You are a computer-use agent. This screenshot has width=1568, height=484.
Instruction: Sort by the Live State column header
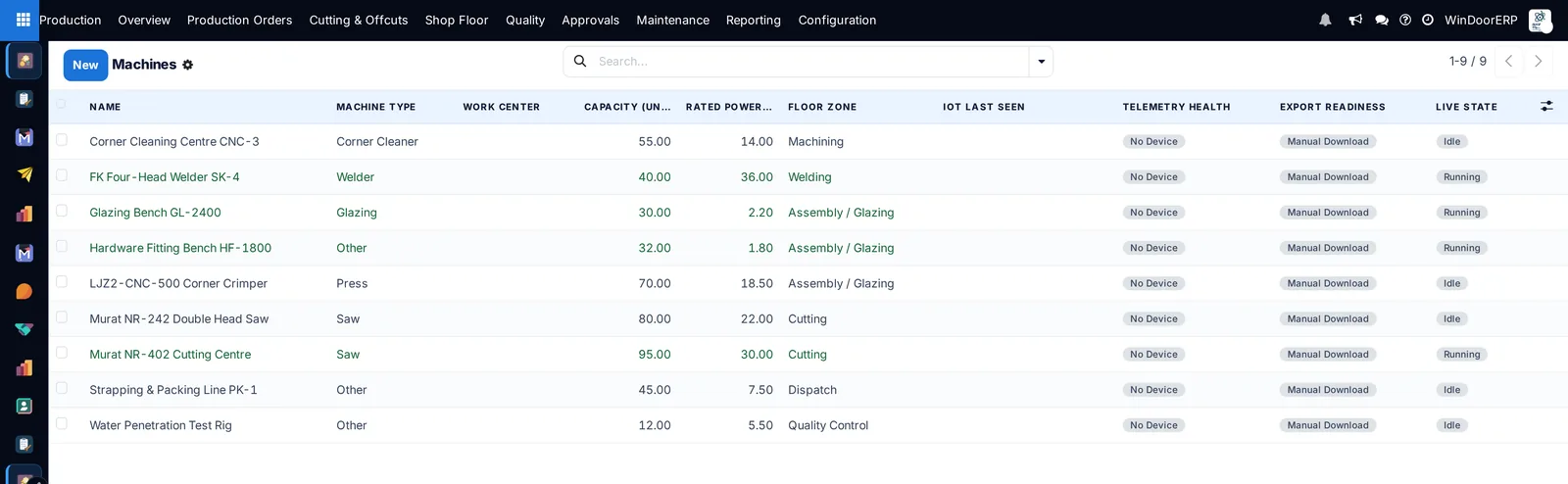click(1466, 107)
